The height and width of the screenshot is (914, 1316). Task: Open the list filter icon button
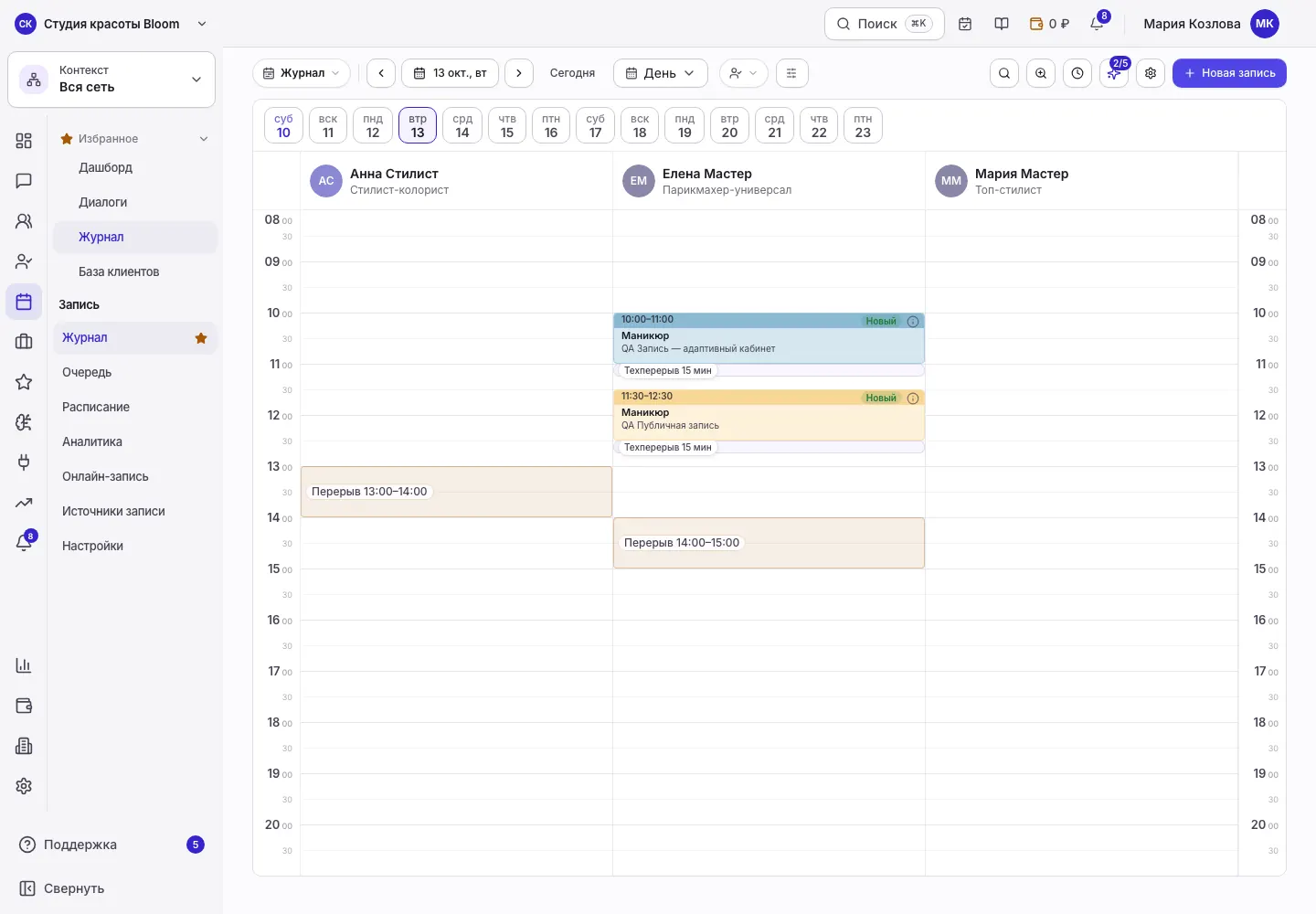tap(791, 73)
